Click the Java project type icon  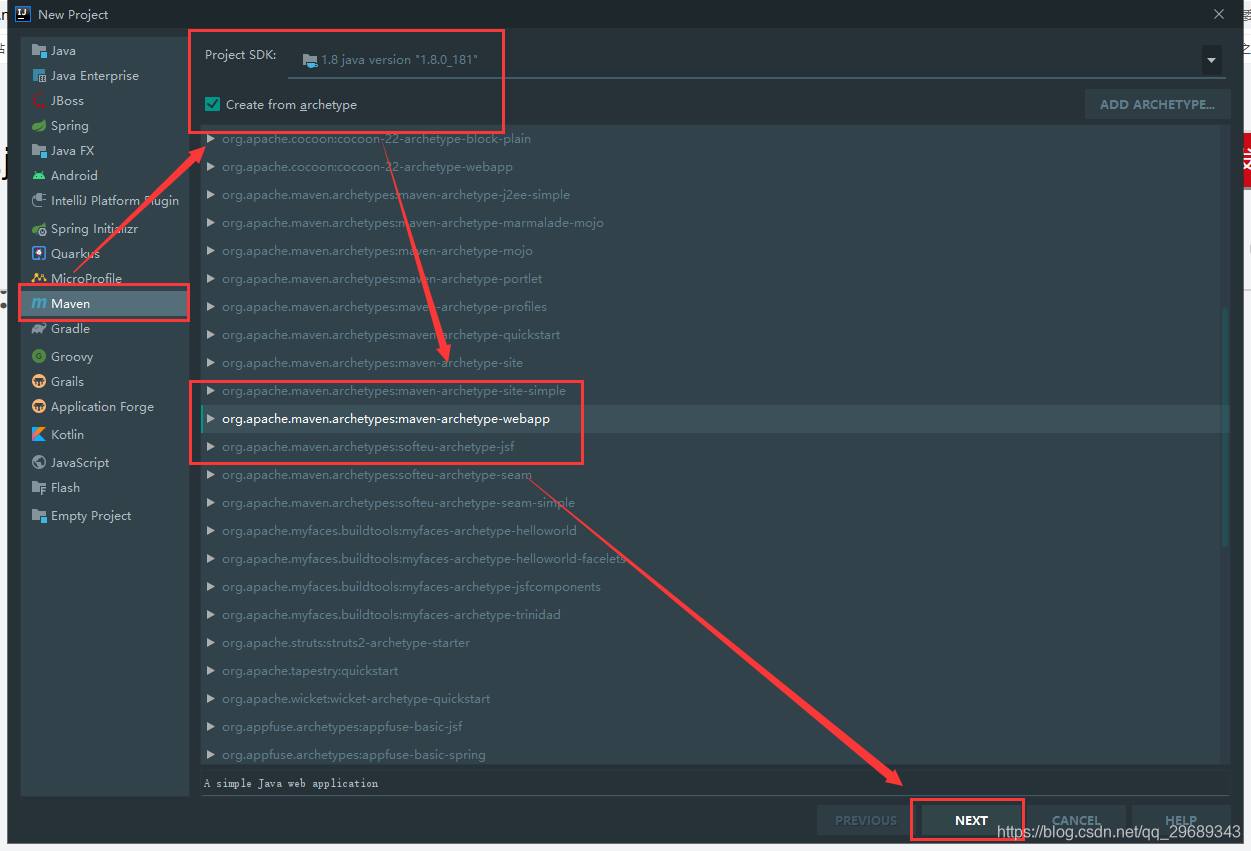click(39, 51)
